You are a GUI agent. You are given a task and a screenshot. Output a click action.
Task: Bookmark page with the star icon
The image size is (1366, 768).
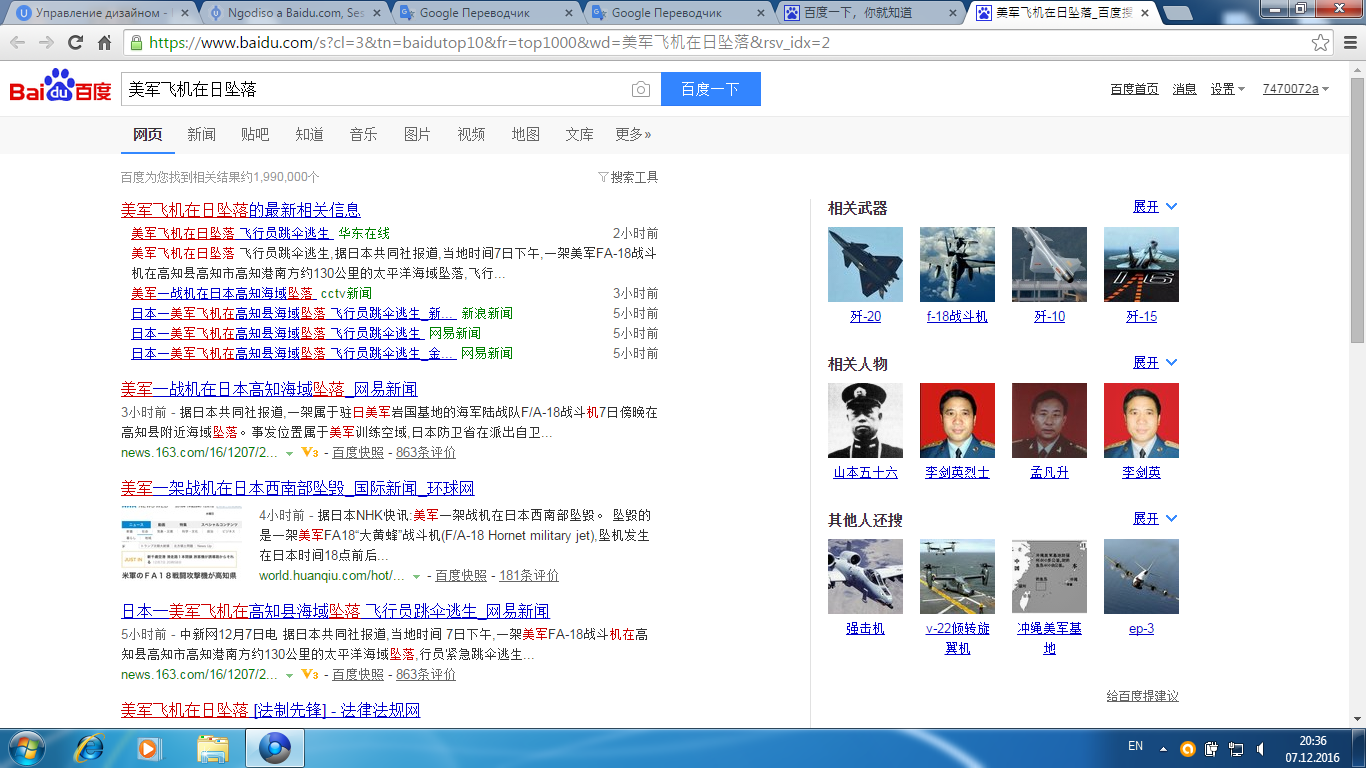click(x=1321, y=43)
